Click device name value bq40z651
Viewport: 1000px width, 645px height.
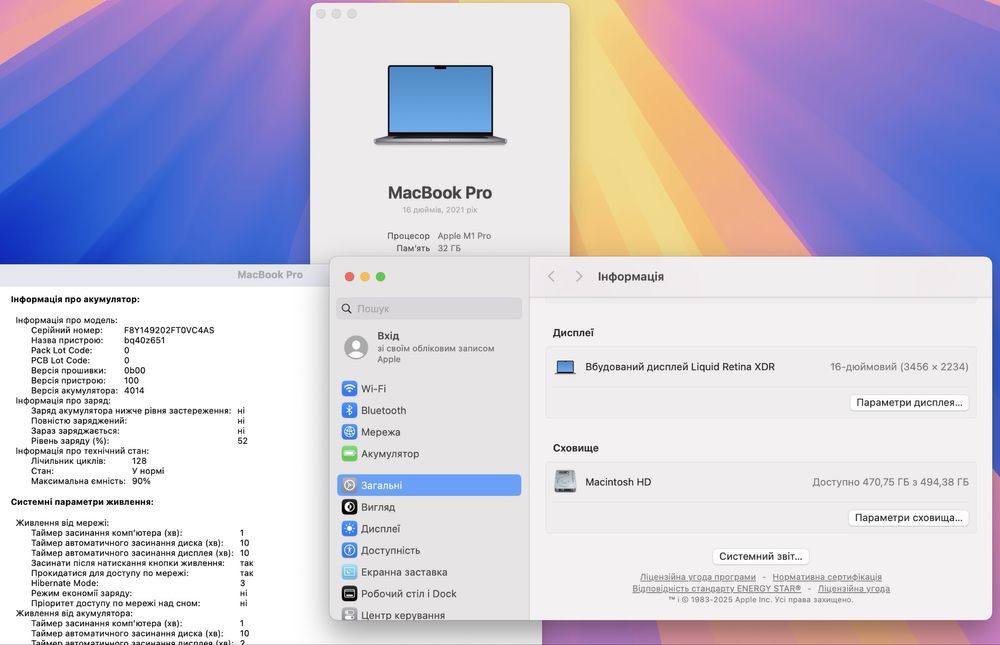click(144, 340)
